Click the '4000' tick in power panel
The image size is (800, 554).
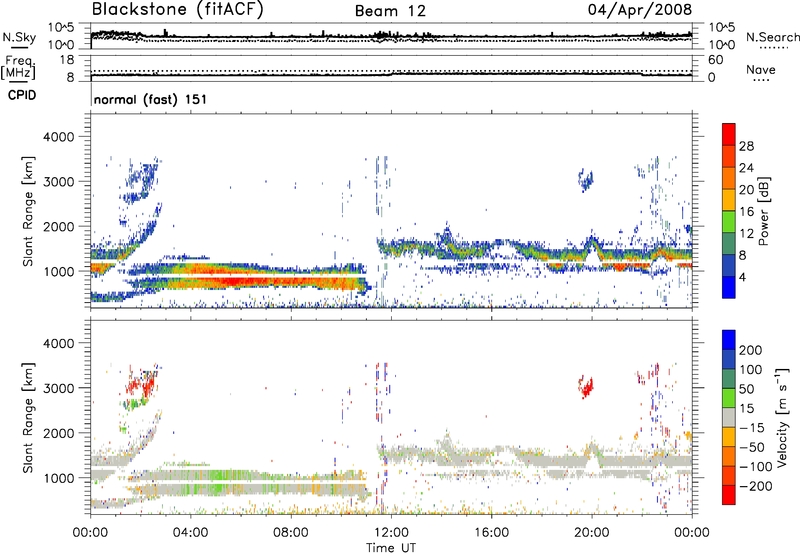(x=58, y=137)
